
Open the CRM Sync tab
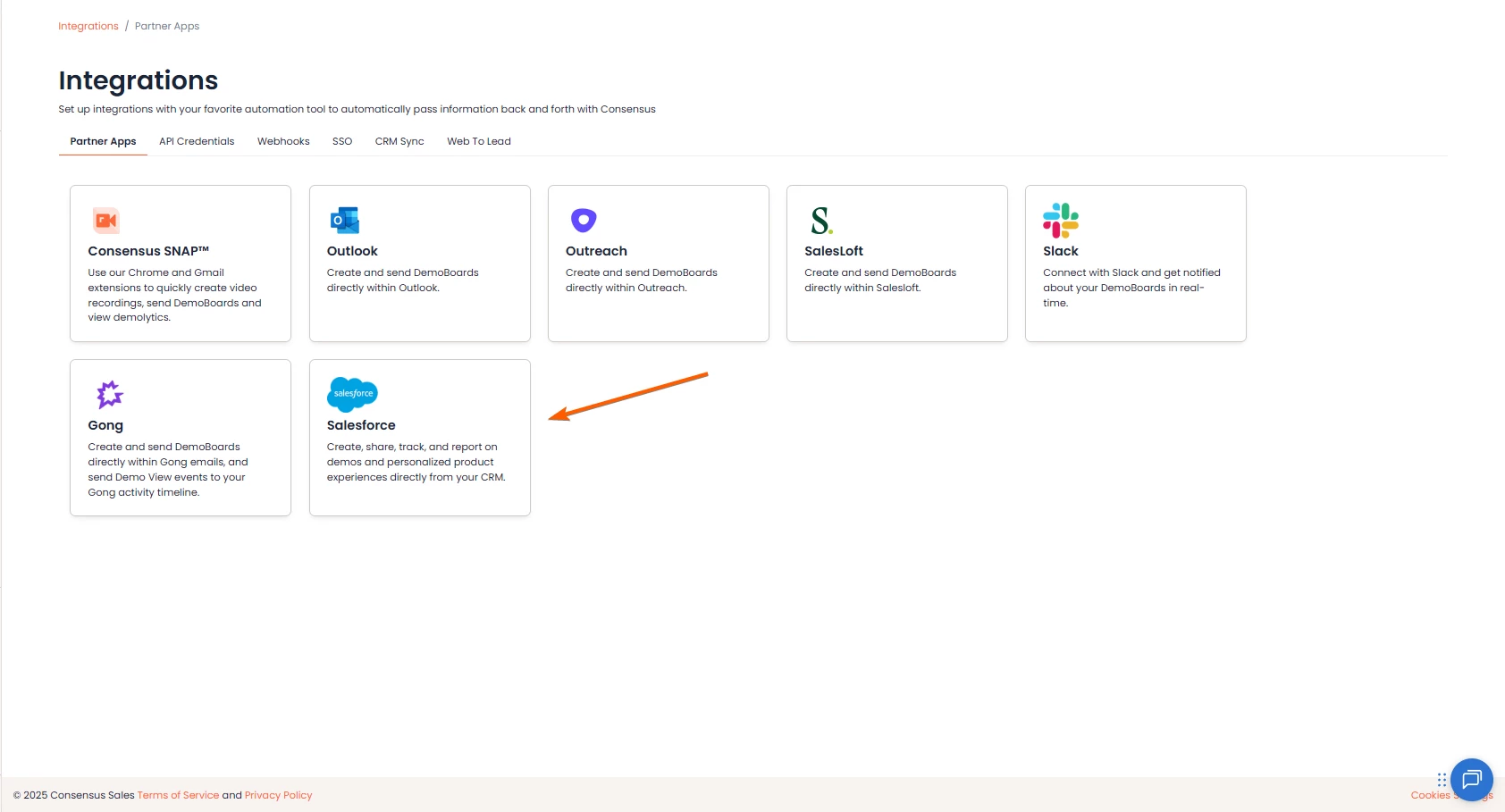pos(399,141)
